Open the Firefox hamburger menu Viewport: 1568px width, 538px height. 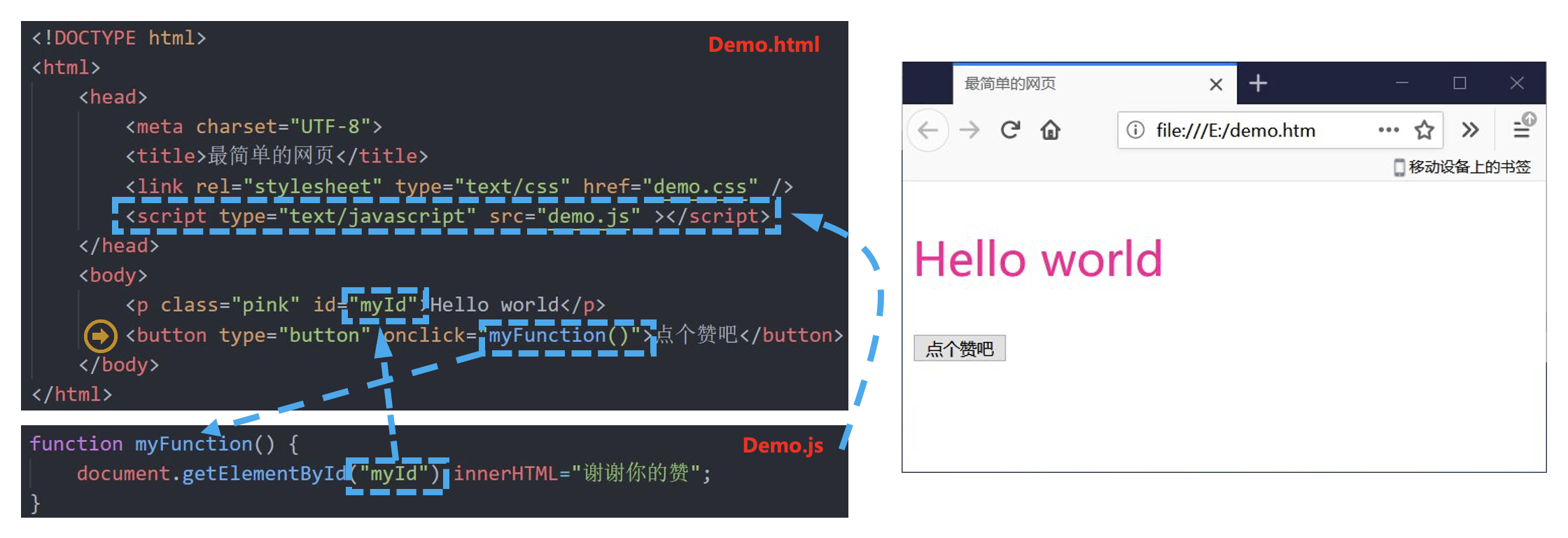1521,130
